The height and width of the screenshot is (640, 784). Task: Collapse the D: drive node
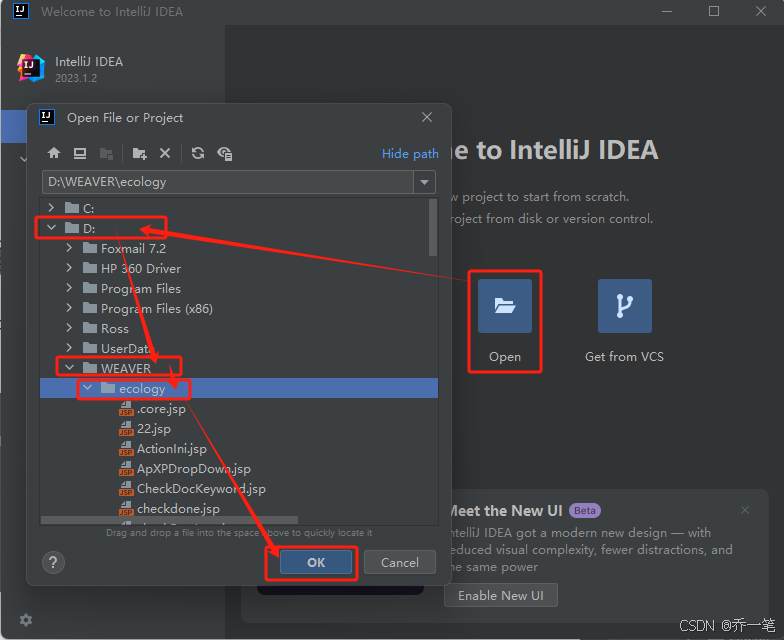[x=51, y=228]
